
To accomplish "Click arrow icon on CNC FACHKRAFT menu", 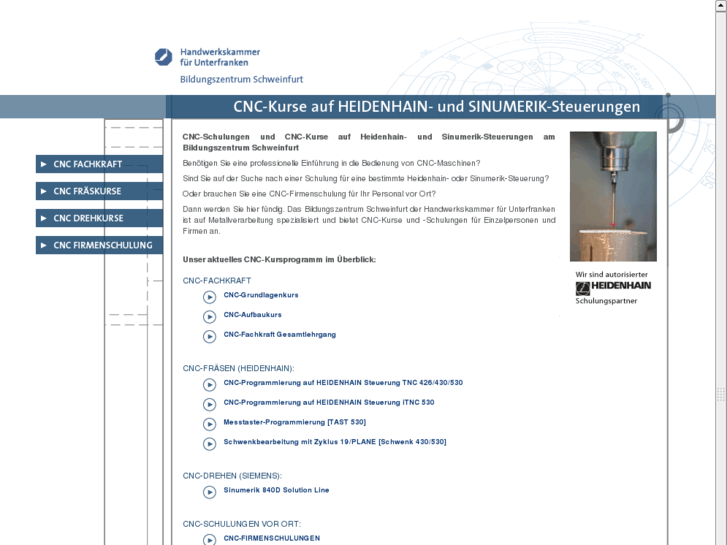I will [x=44, y=164].
